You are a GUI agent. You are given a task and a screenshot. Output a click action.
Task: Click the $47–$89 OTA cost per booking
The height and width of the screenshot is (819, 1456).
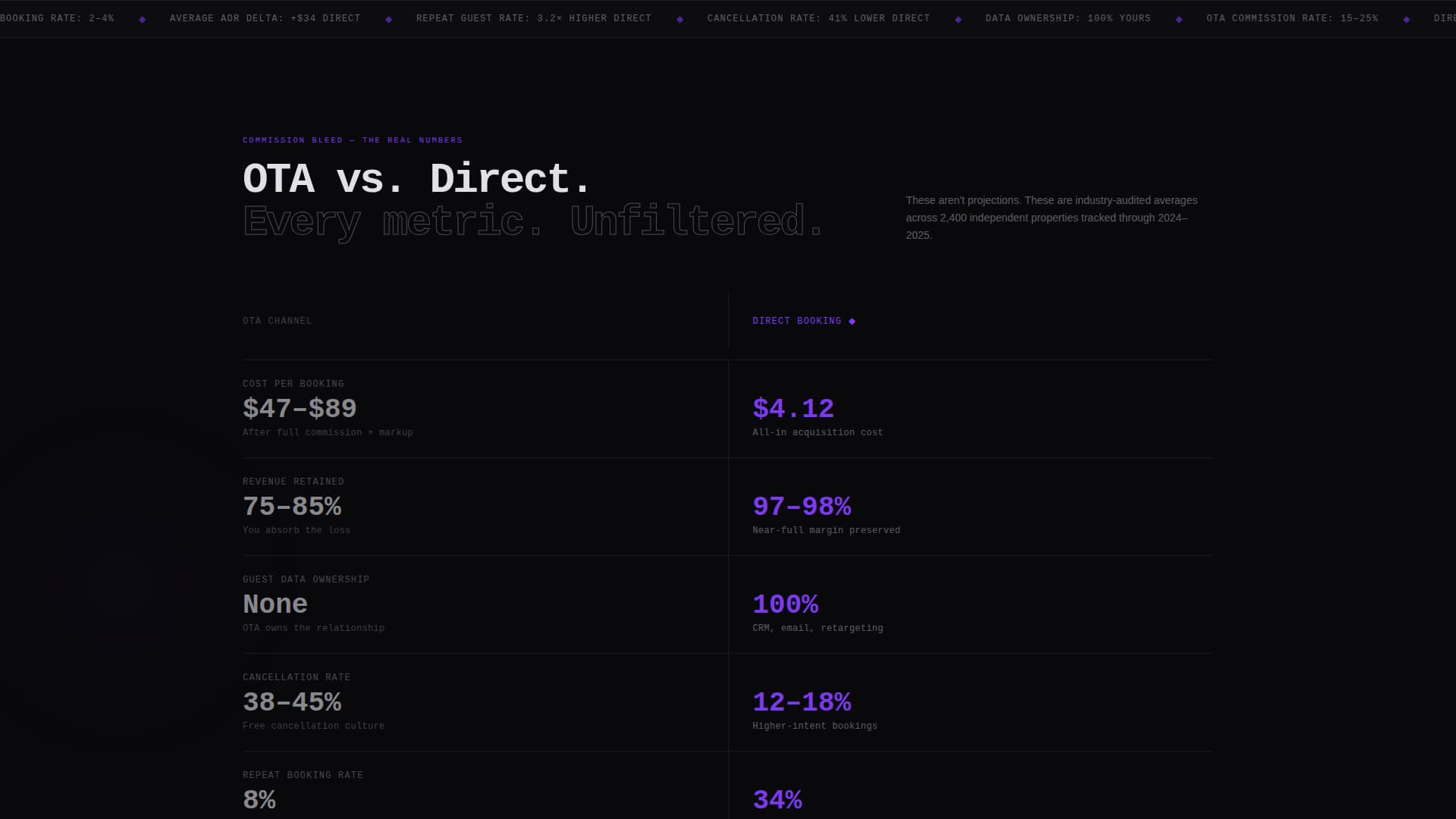[x=300, y=409]
